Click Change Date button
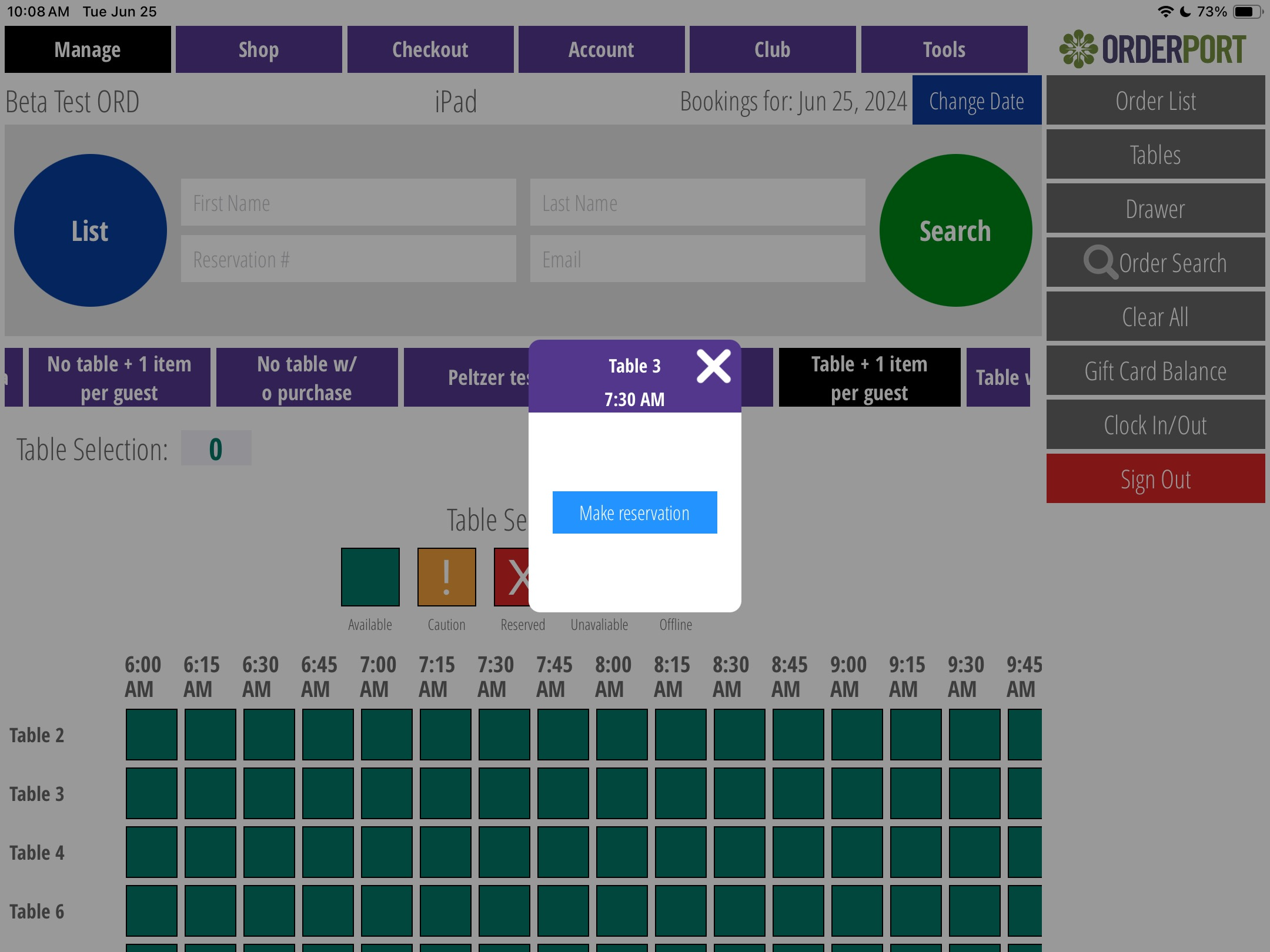The height and width of the screenshot is (952, 1270). click(976, 101)
